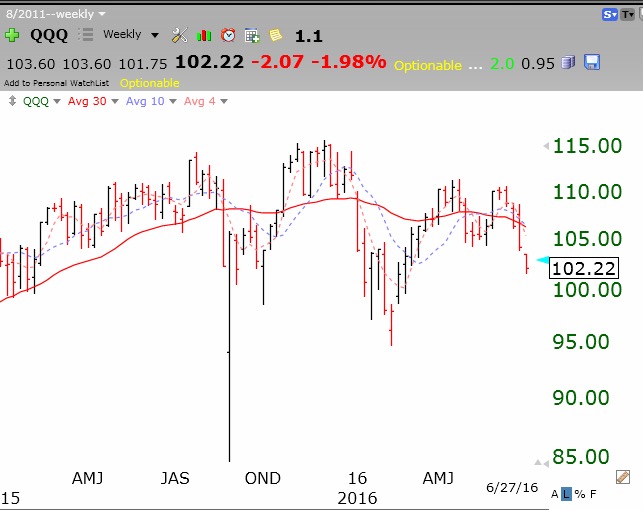643x510 pixels.
Task: Click the 95.00 price axis label
Action: 581,342
